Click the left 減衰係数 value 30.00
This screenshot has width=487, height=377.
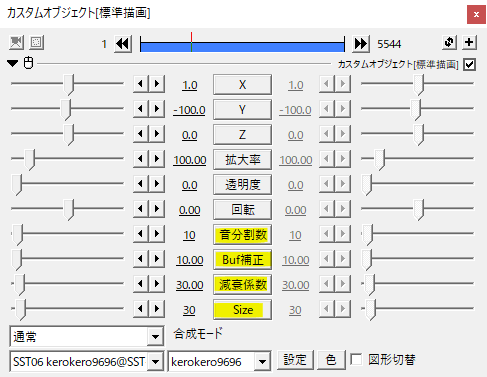(190, 285)
